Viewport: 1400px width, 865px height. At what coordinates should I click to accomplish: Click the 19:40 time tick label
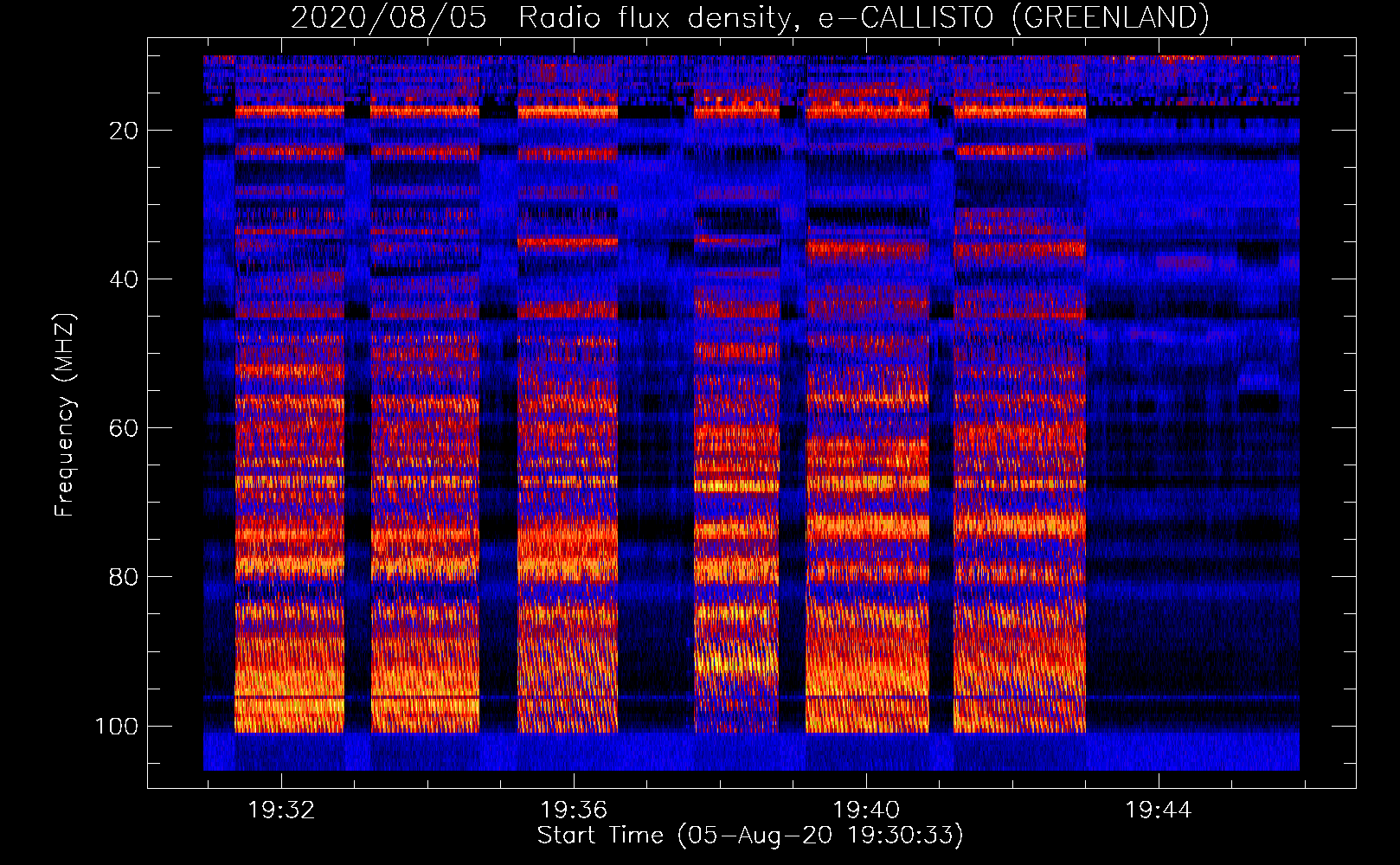(x=866, y=811)
